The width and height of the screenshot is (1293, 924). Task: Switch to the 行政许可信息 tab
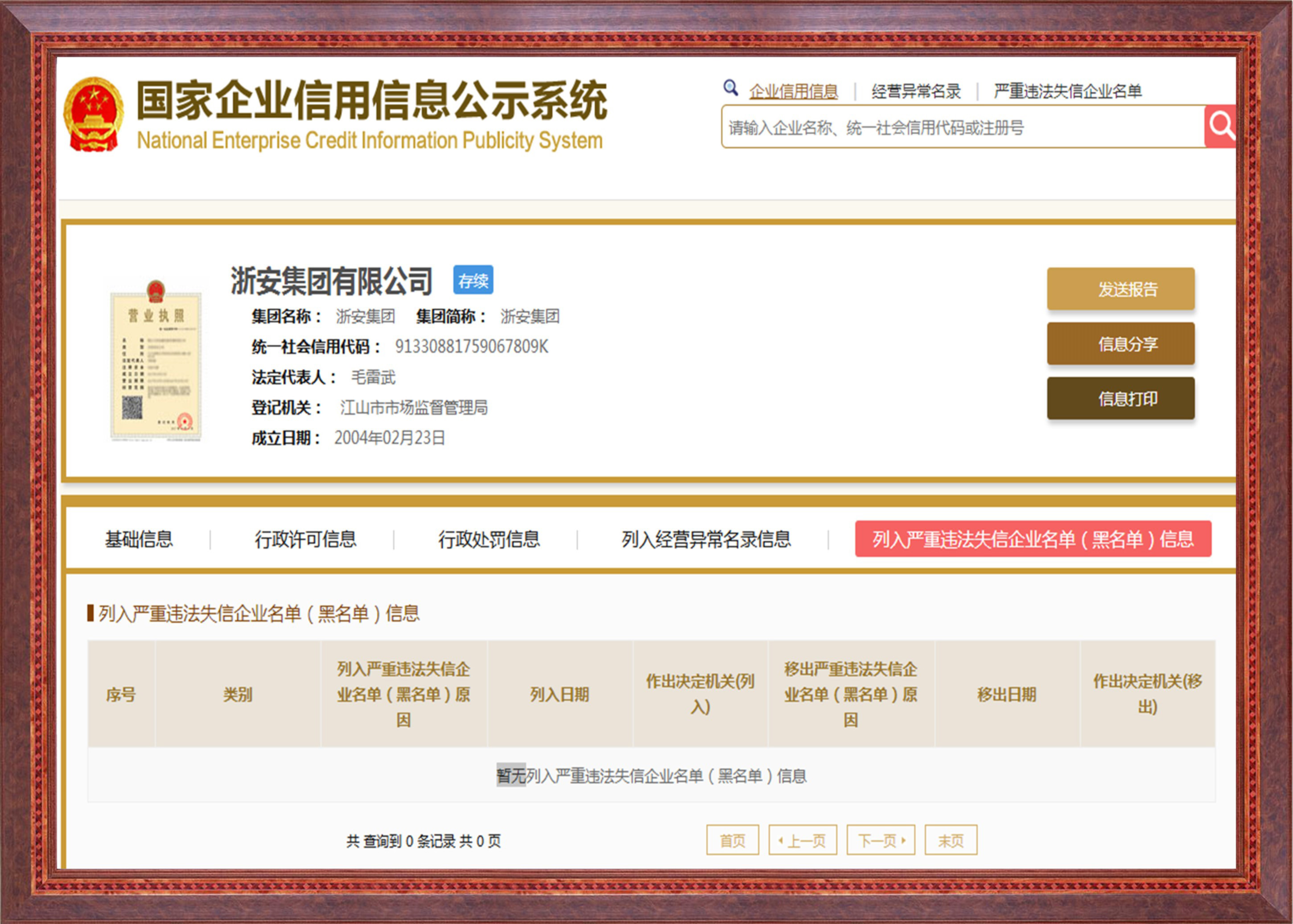[x=305, y=539]
